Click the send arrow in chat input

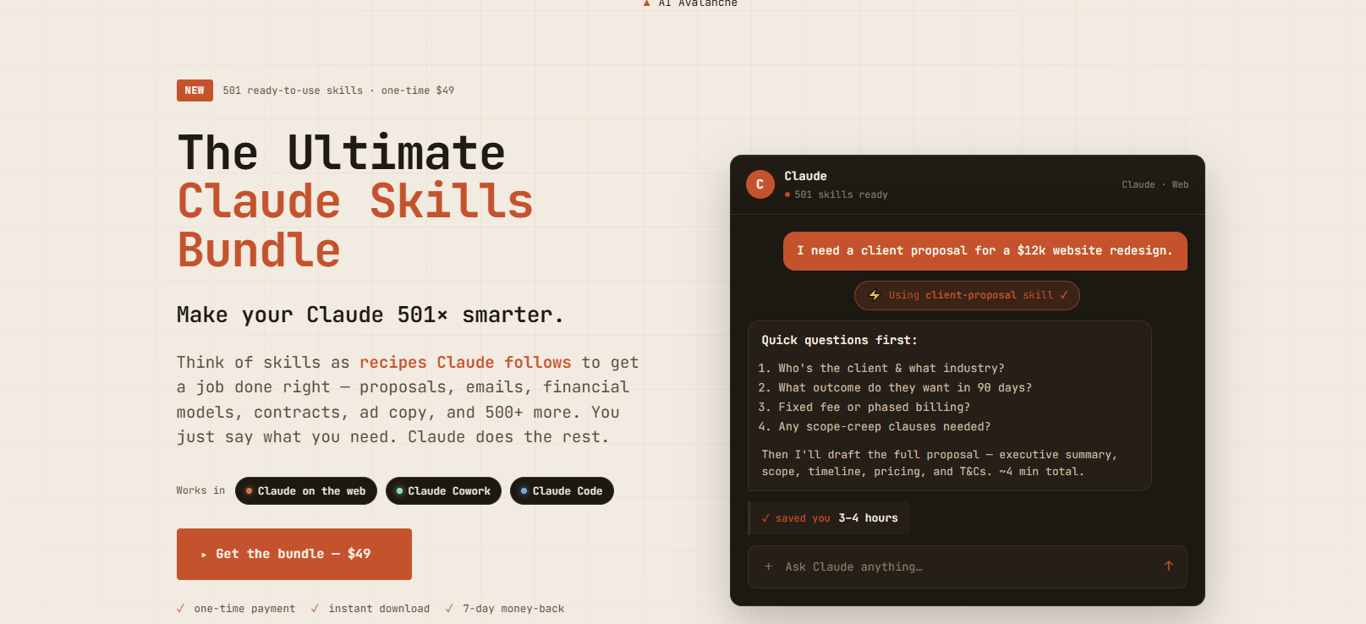(1168, 566)
